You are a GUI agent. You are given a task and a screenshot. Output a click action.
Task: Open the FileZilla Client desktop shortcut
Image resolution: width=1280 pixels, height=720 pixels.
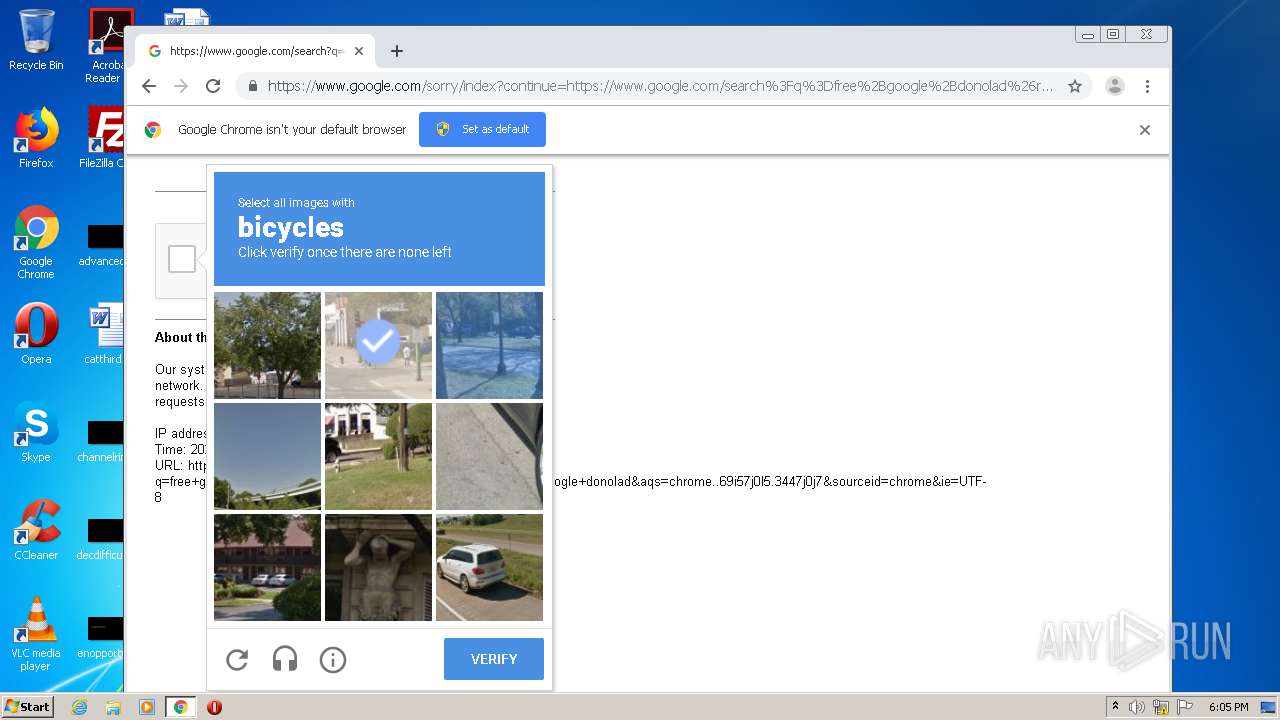[105, 138]
